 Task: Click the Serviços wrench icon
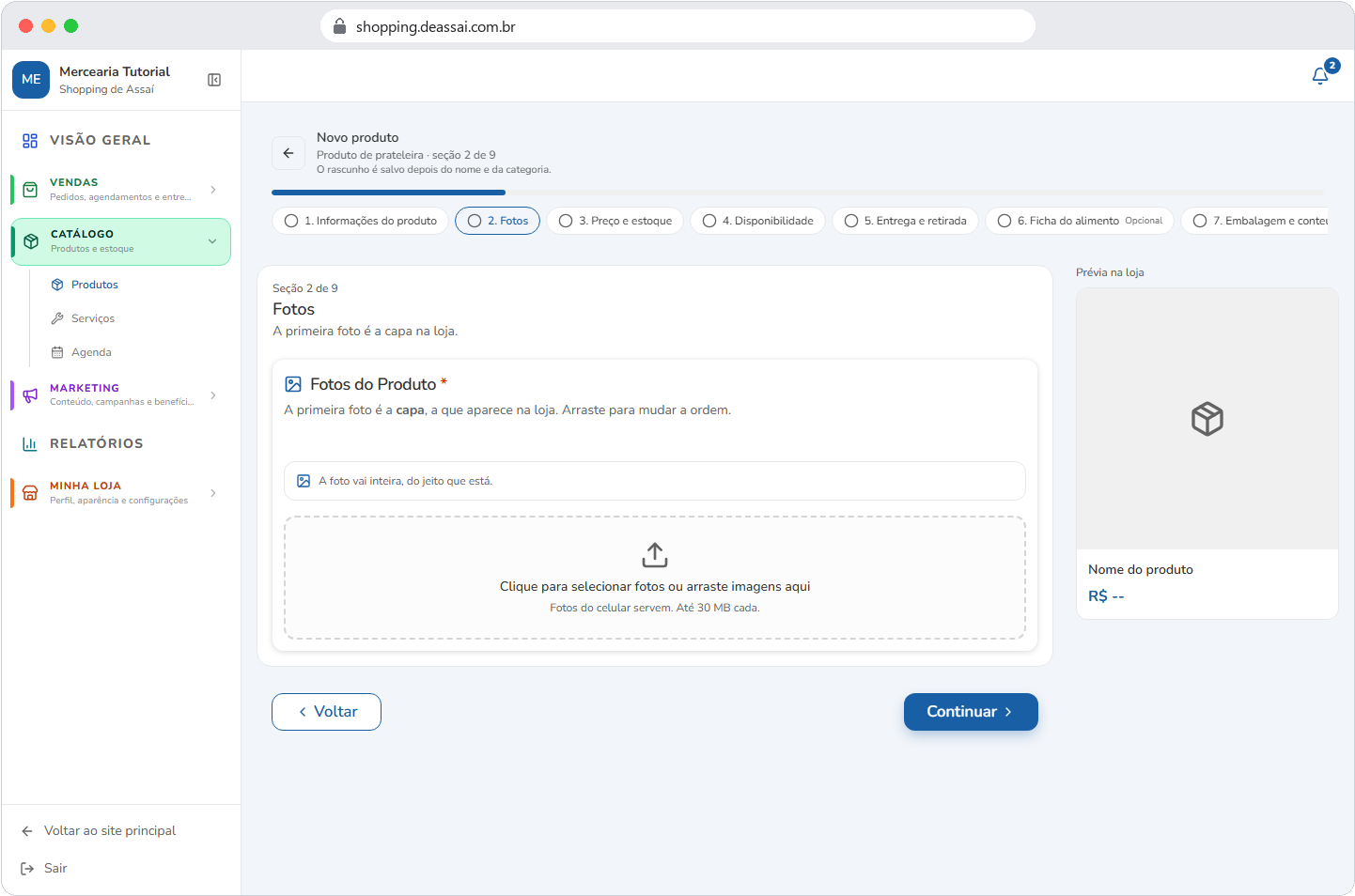[57, 318]
